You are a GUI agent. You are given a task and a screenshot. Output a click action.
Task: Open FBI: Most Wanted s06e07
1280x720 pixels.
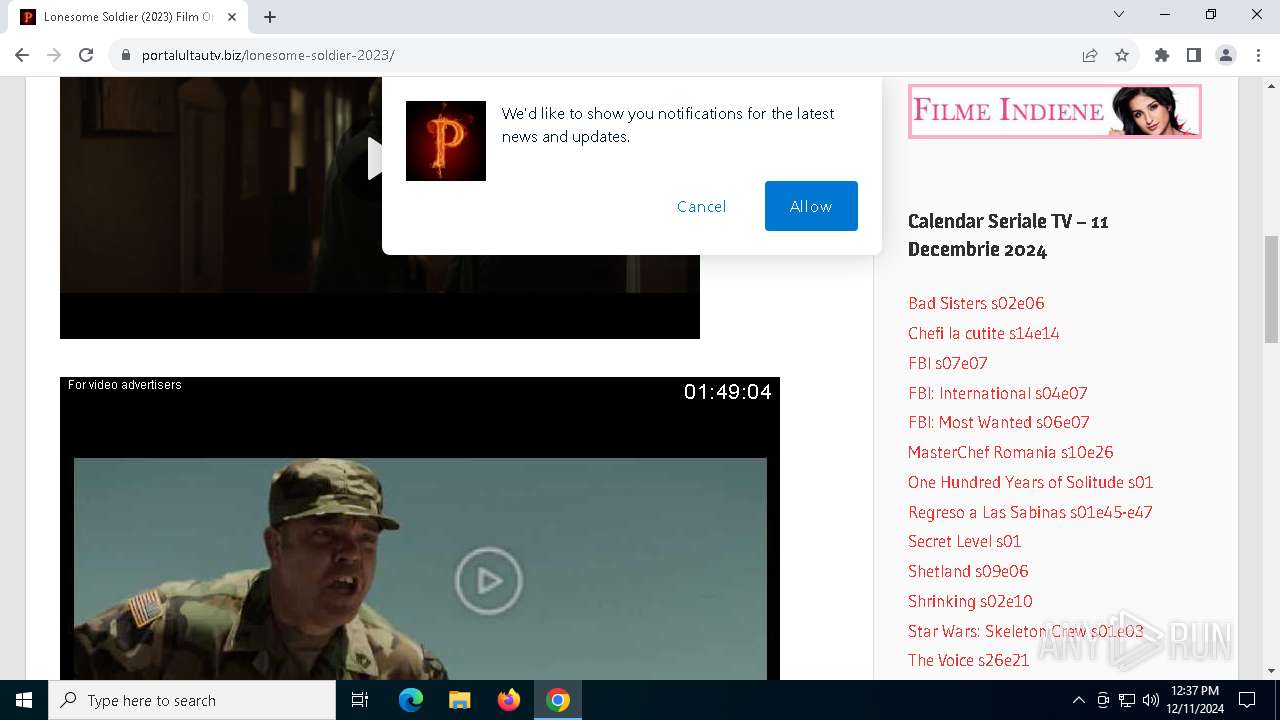point(999,422)
